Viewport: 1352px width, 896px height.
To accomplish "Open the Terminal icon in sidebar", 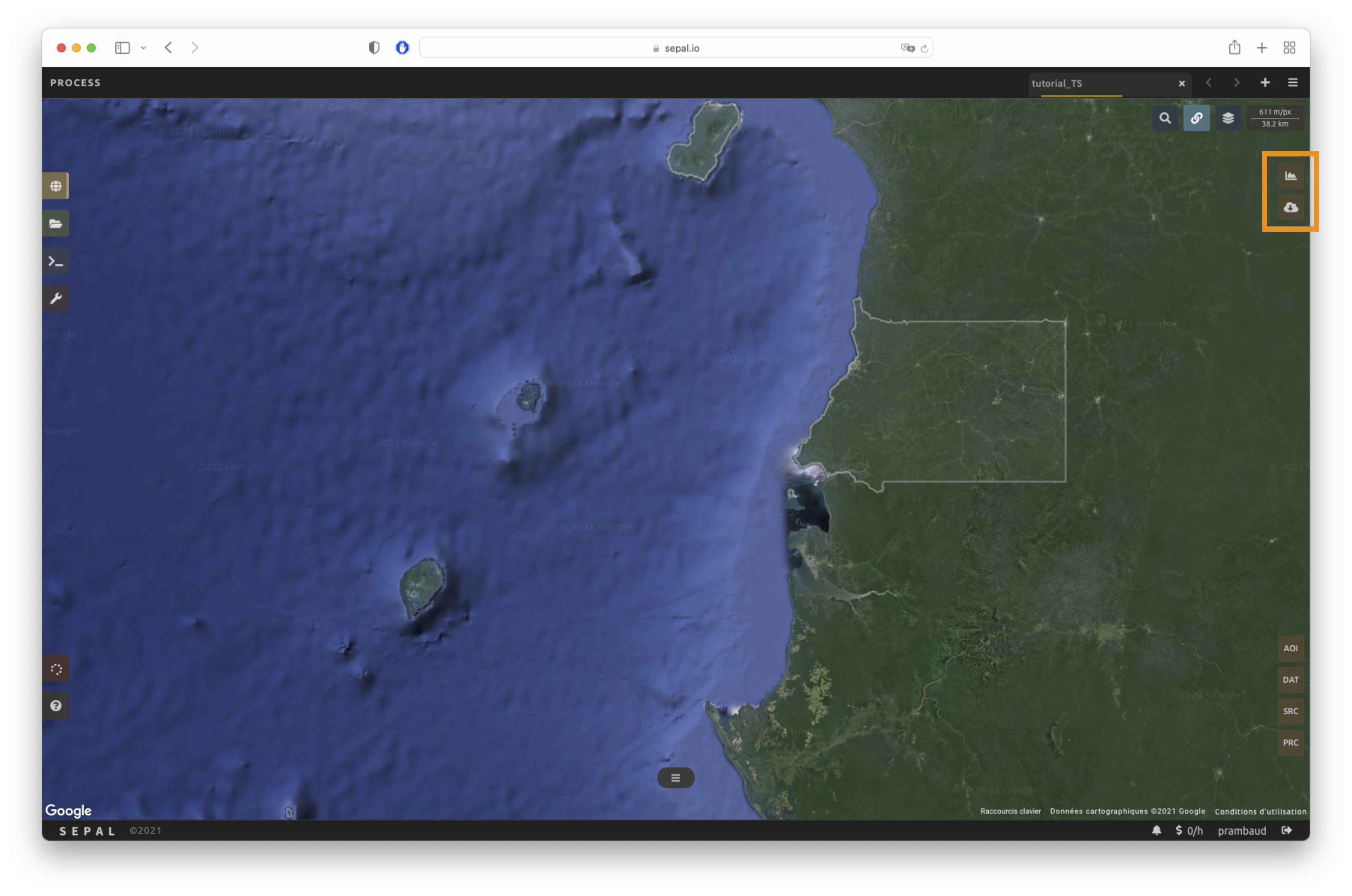I will click(x=55, y=261).
